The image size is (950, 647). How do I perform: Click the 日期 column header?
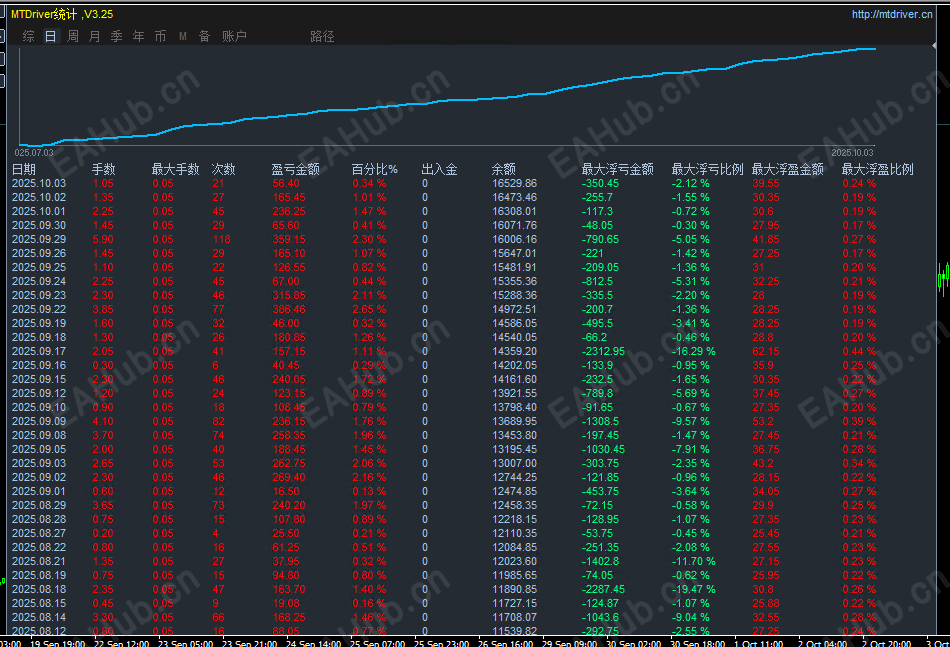click(x=24, y=169)
